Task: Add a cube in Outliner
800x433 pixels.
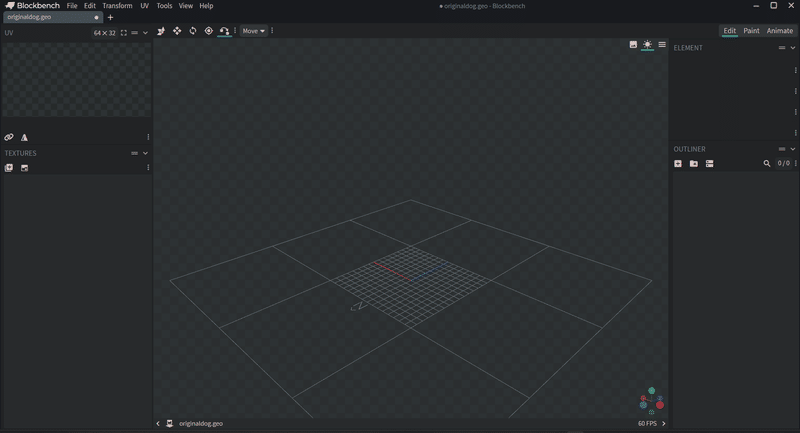Action: pyautogui.click(x=678, y=164)
